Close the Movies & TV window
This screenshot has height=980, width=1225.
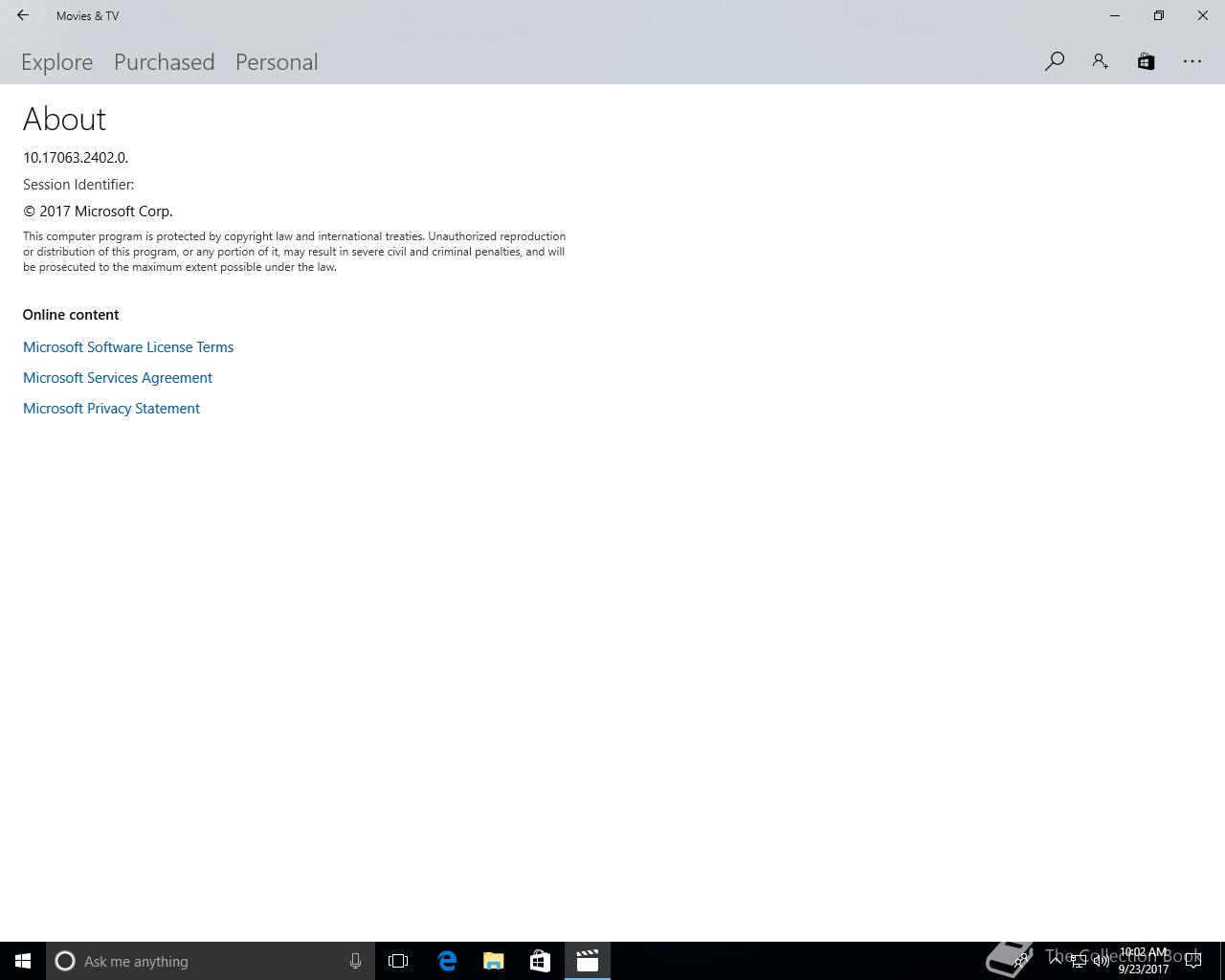(1203, 15)
